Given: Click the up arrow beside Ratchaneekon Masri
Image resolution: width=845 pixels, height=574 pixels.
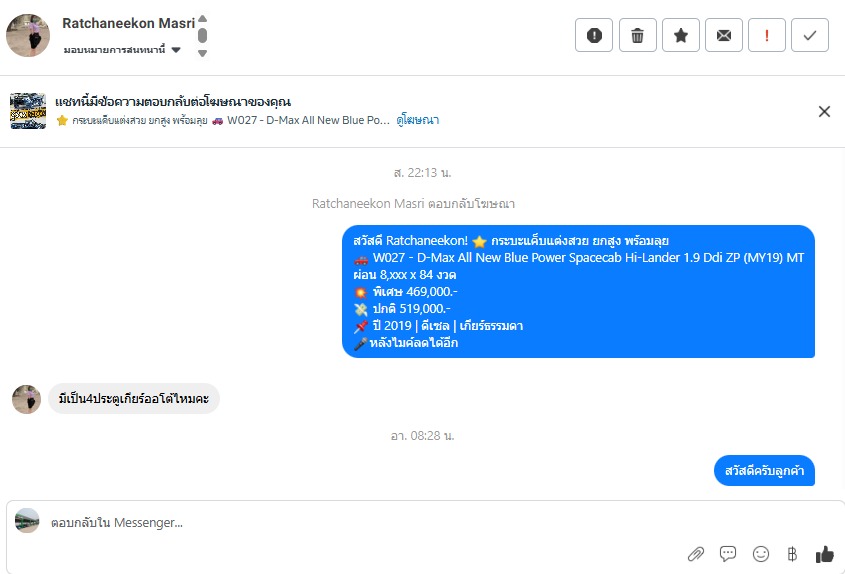Looking at the screenshot, I should tap(203, 18).
